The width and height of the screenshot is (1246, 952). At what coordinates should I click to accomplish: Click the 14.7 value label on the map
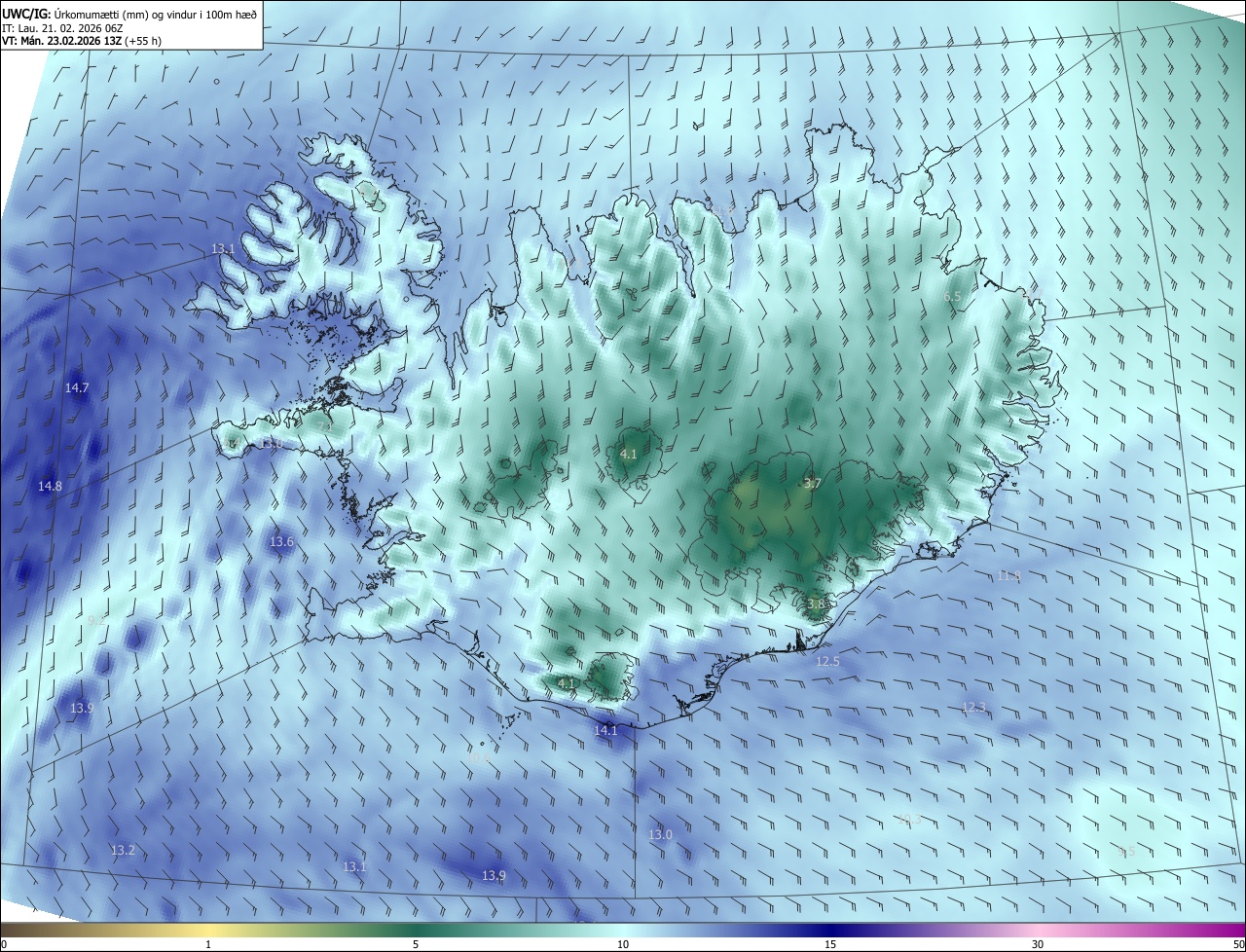[x=77, y=387]
